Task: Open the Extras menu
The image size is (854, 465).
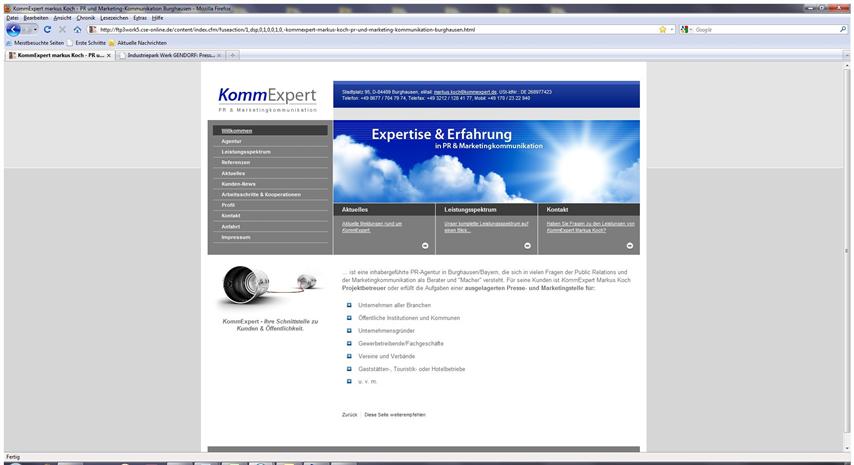Action: [140, 18]
